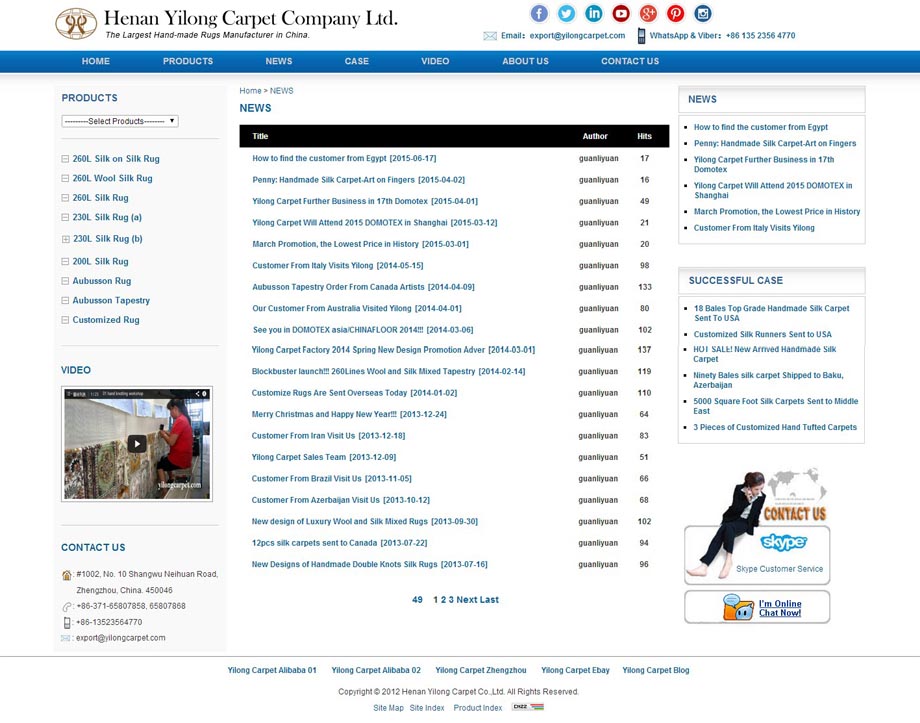
Task: Open the Select Products dropdown
Action: 120,121
